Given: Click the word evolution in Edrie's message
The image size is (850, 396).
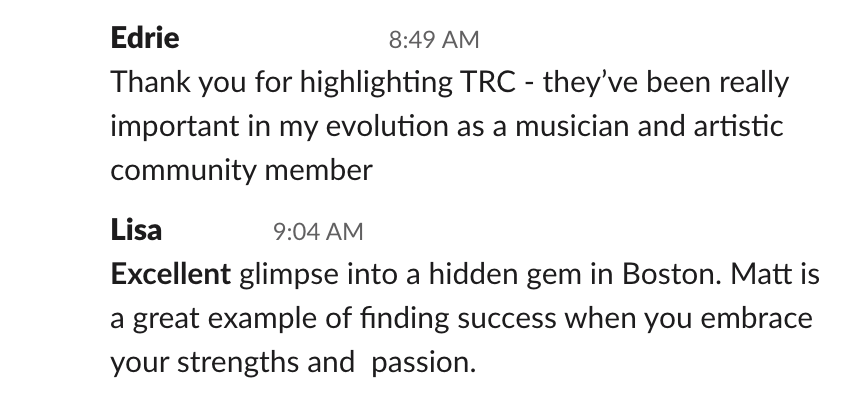Looking at the screenshot, I should pos(387,126).
